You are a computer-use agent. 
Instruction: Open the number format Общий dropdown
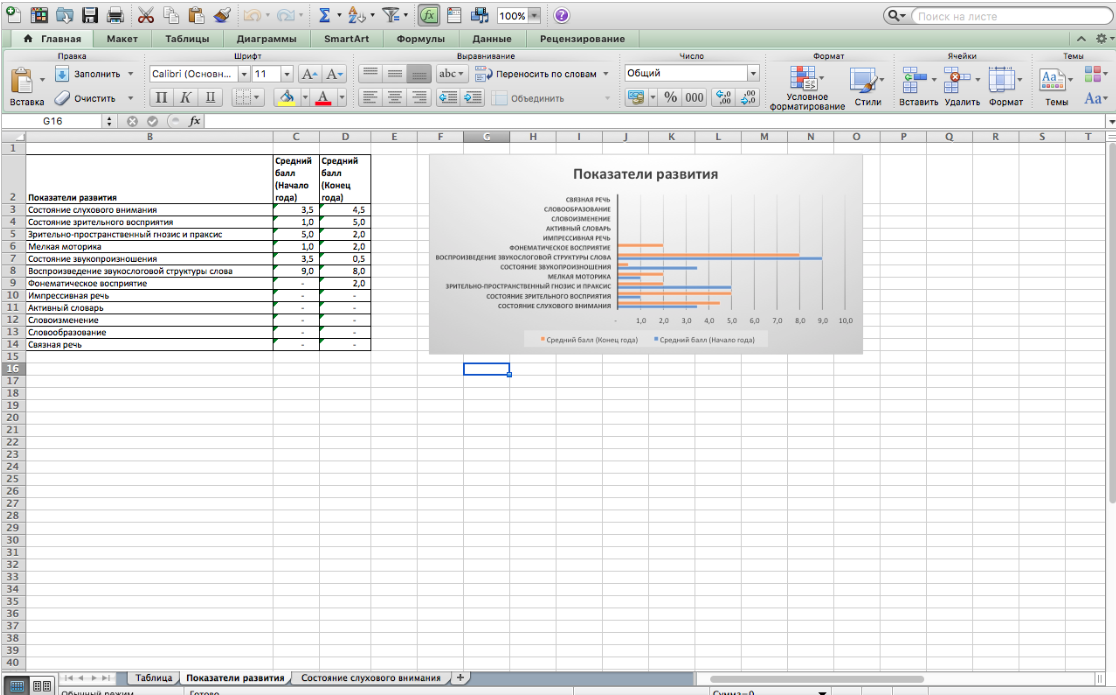[x=753, y=74]
